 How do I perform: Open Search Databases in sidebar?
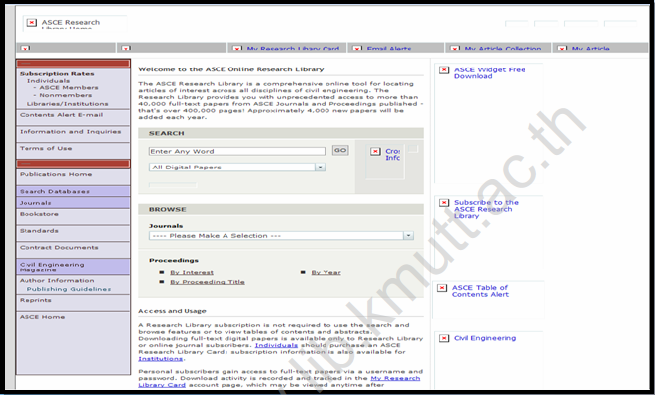click(x=55, y=191)
